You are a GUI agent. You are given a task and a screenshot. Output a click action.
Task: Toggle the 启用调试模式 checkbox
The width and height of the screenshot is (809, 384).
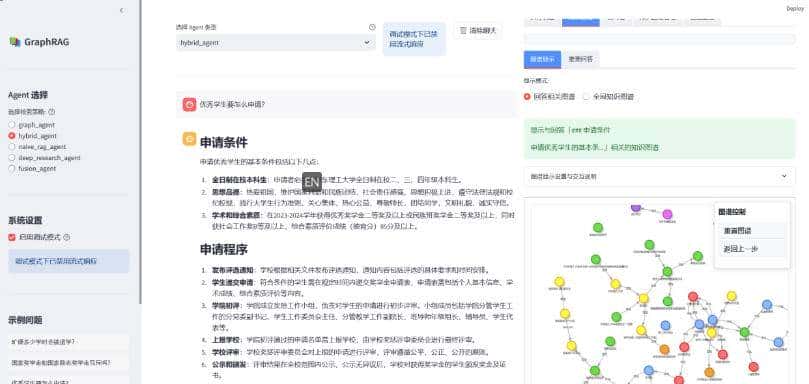point(12,237)
